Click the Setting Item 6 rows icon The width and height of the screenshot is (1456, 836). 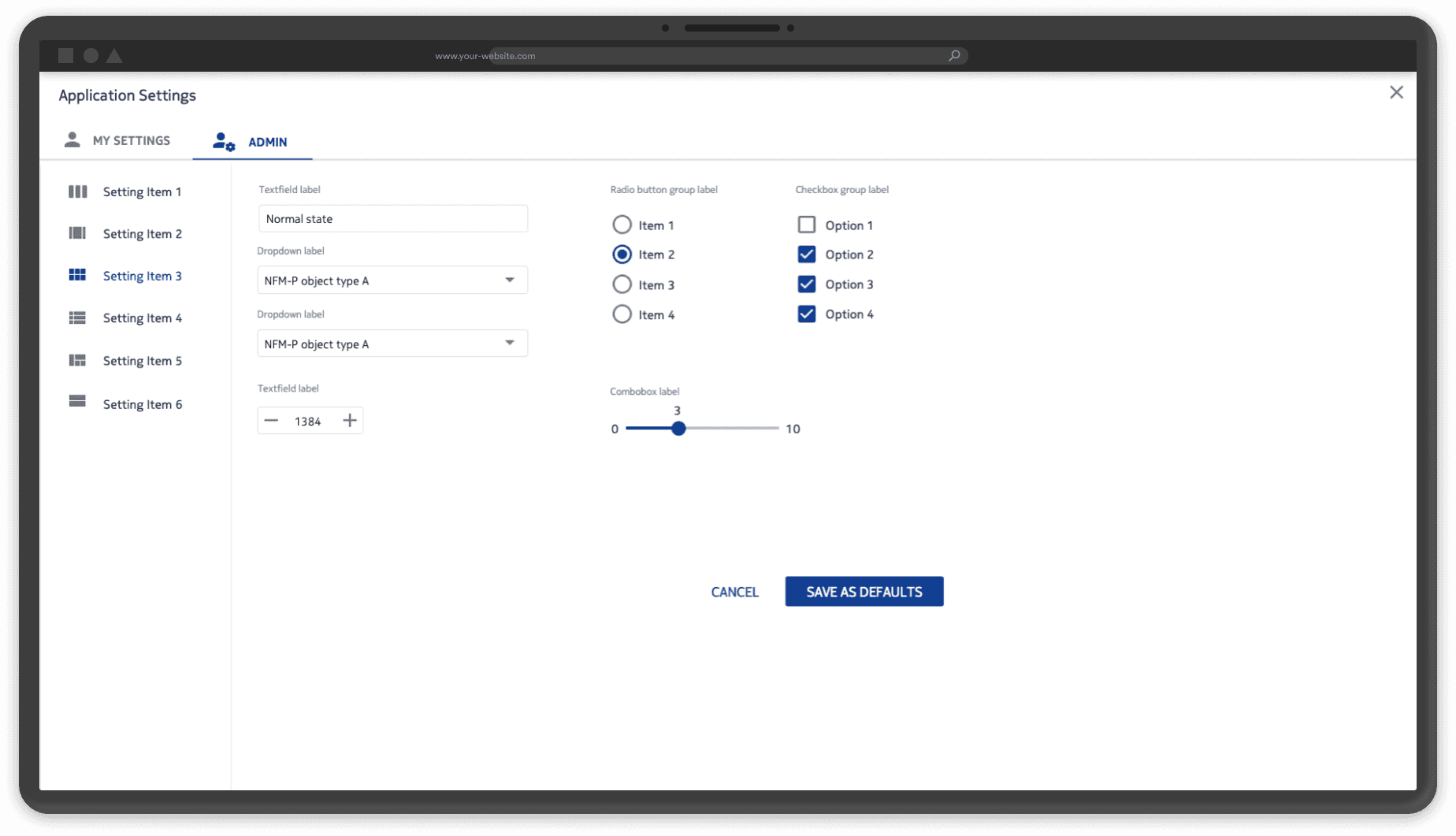(x=77, y=402)
